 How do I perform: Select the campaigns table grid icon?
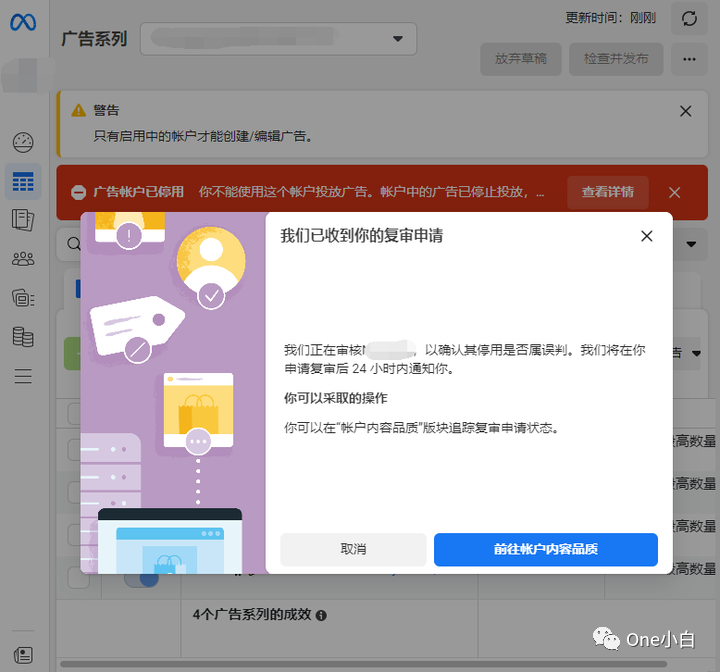click(23, 181)
